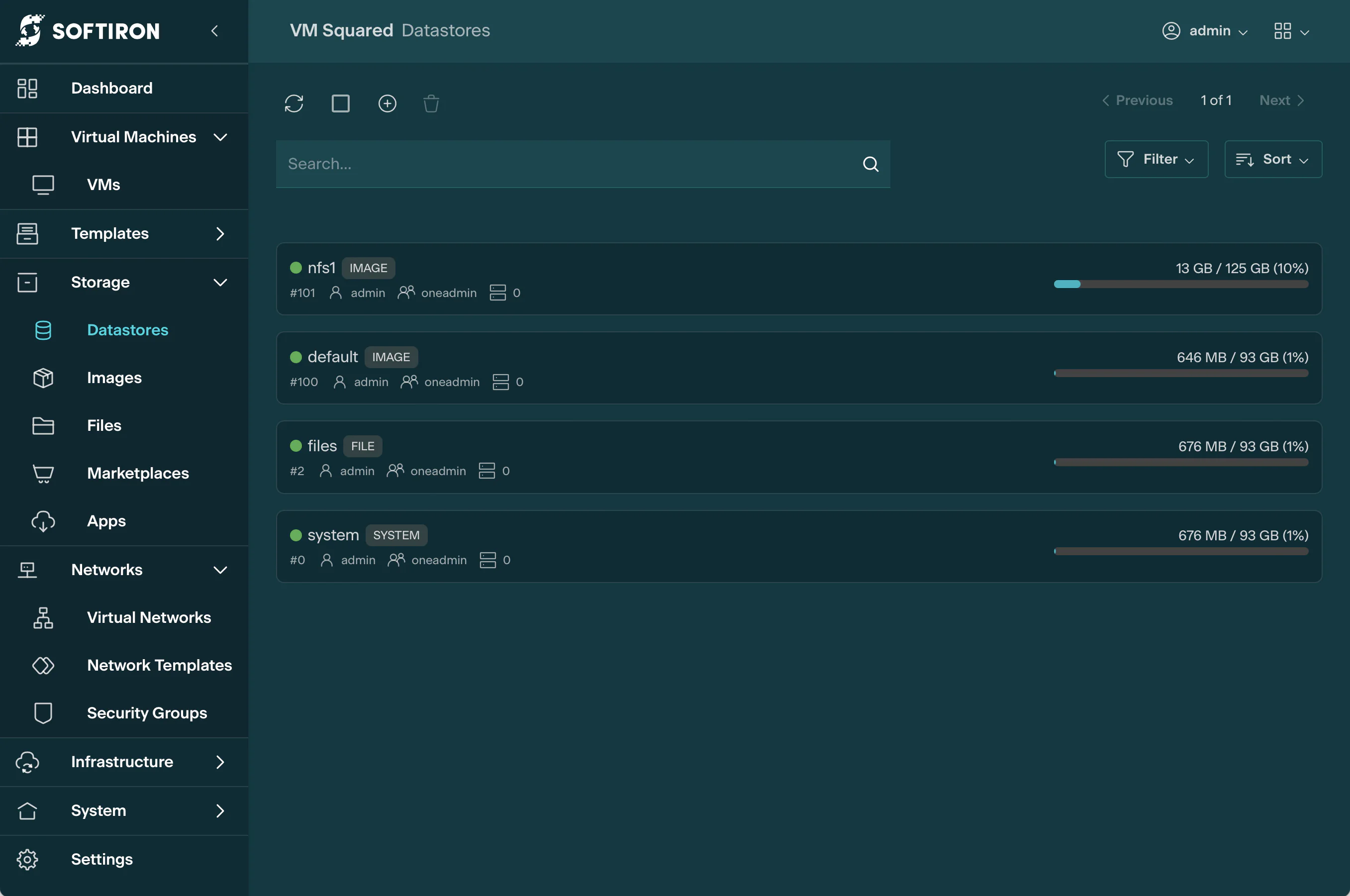Click the refresh/sync datastores icon
The height and width of the screenshot is (896, 1350).
294,103
